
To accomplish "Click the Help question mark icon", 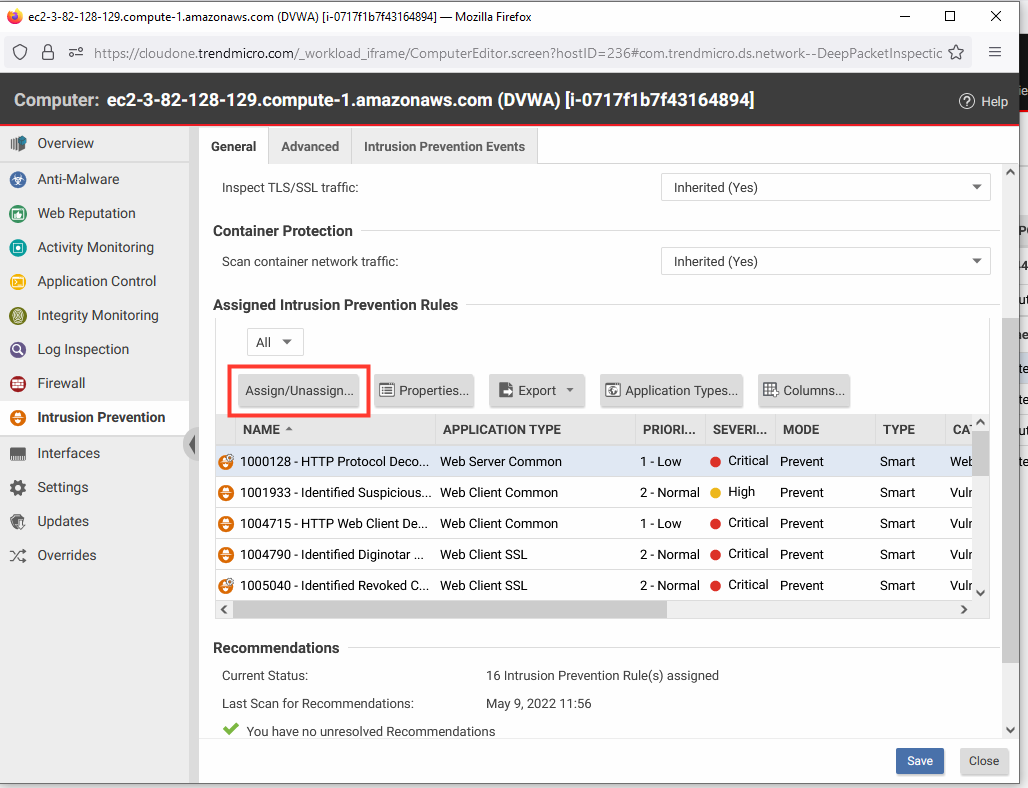I will 966,101.
